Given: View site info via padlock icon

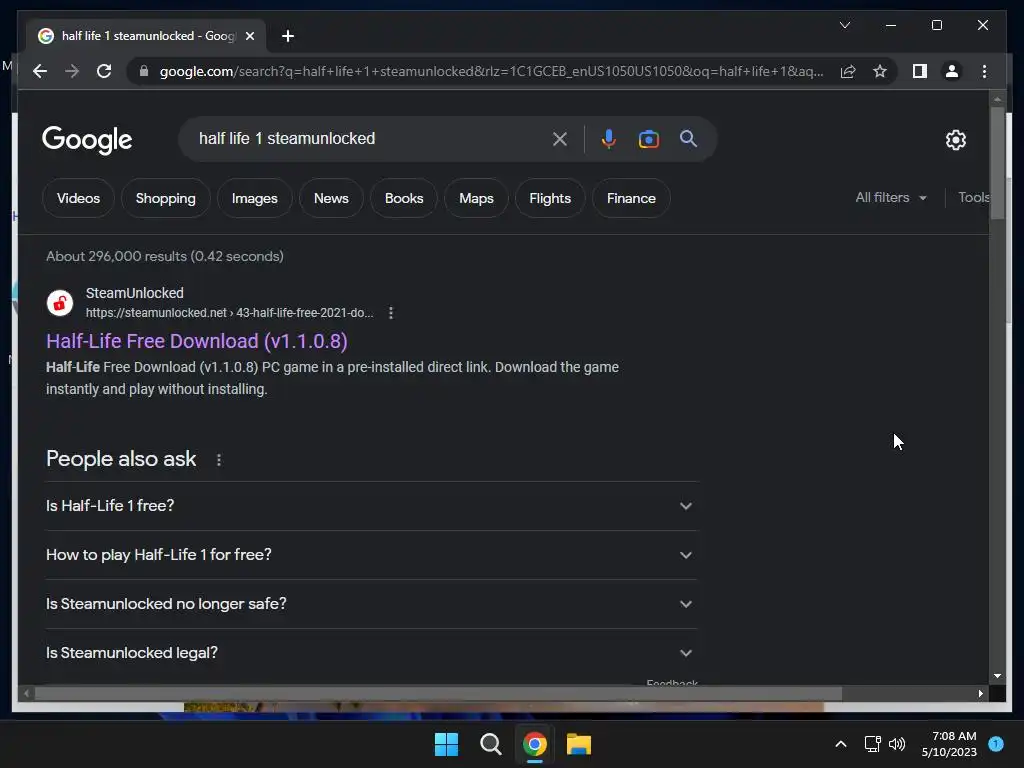Looking at the screenshot, I should coord(144,71).
